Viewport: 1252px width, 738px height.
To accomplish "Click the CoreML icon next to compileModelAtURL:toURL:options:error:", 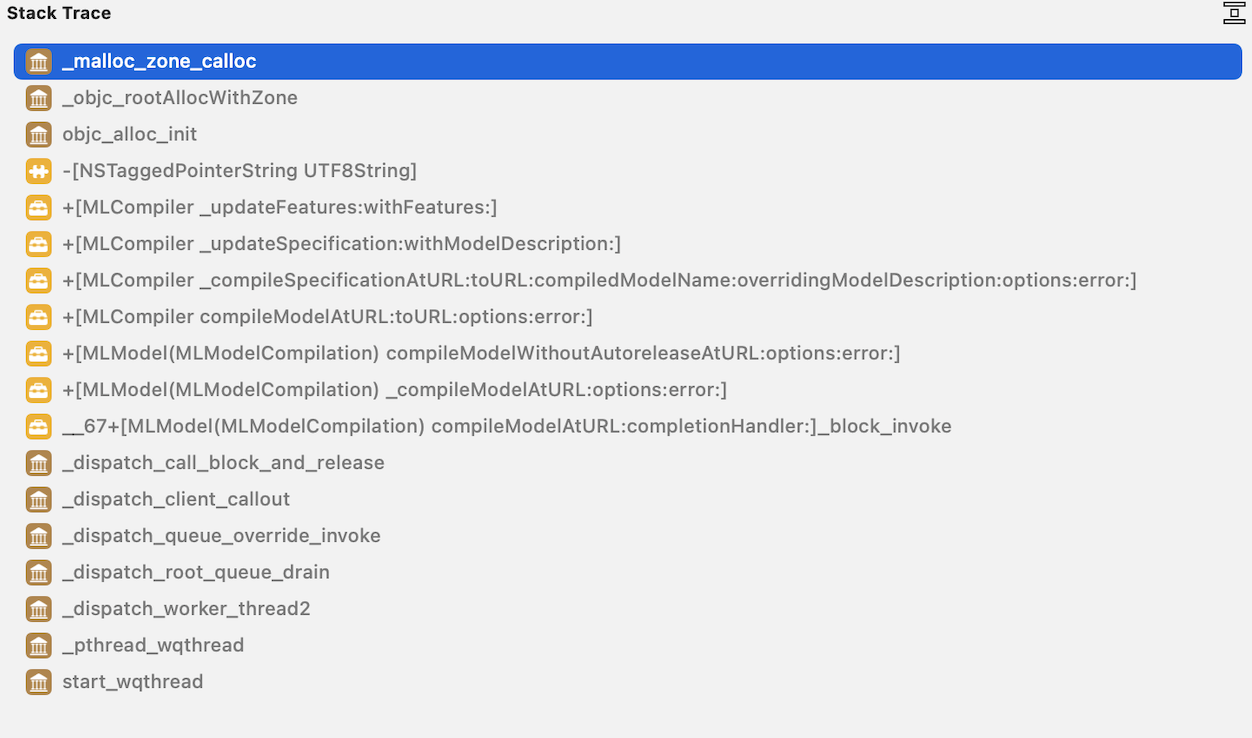I will (38, 316).
